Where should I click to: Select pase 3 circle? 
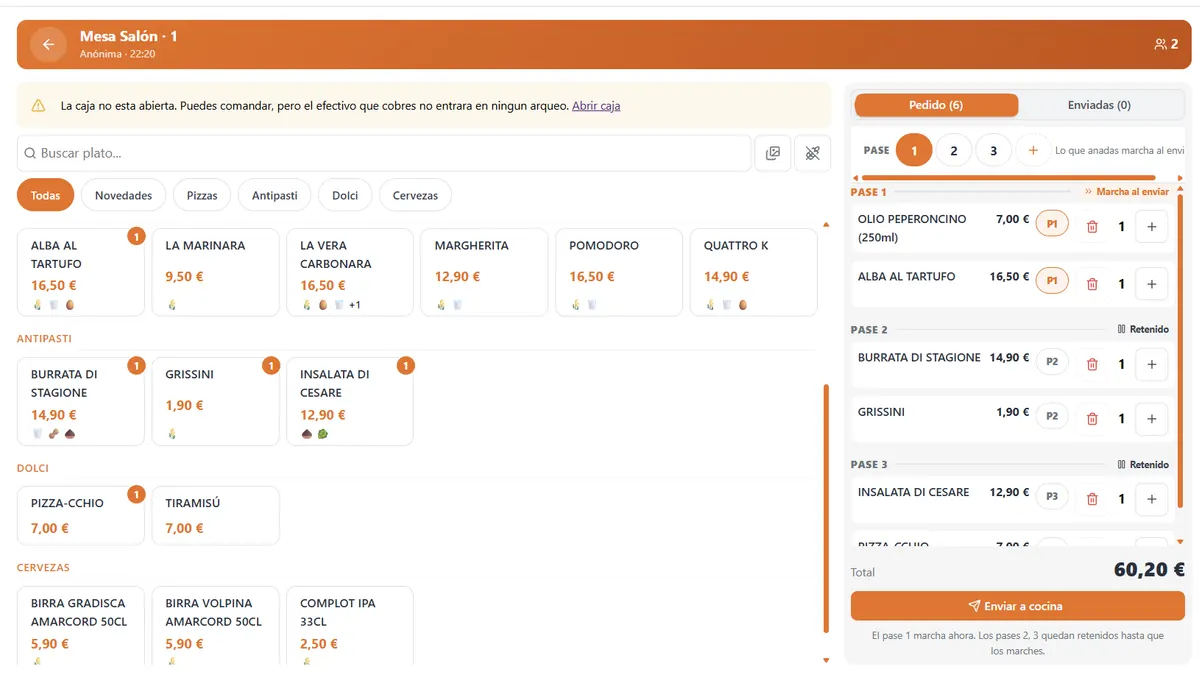point(993,151)
